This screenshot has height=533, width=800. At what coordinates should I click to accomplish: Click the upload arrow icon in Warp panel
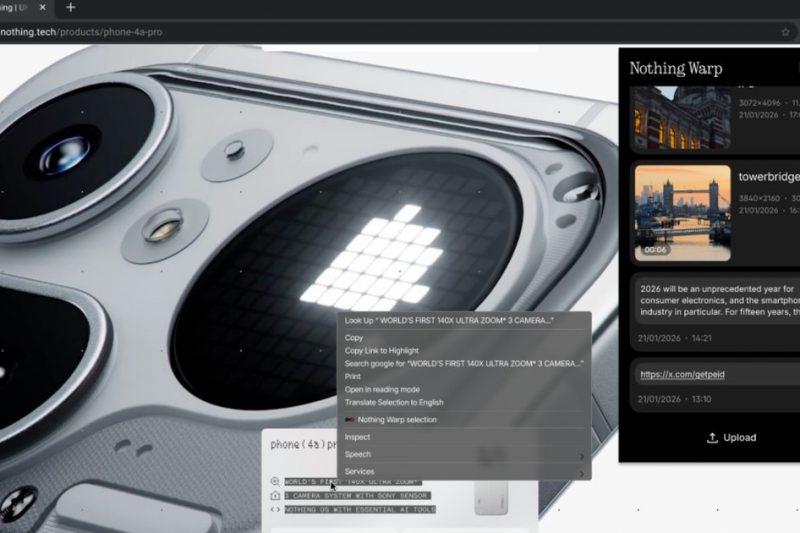(712, 438)
